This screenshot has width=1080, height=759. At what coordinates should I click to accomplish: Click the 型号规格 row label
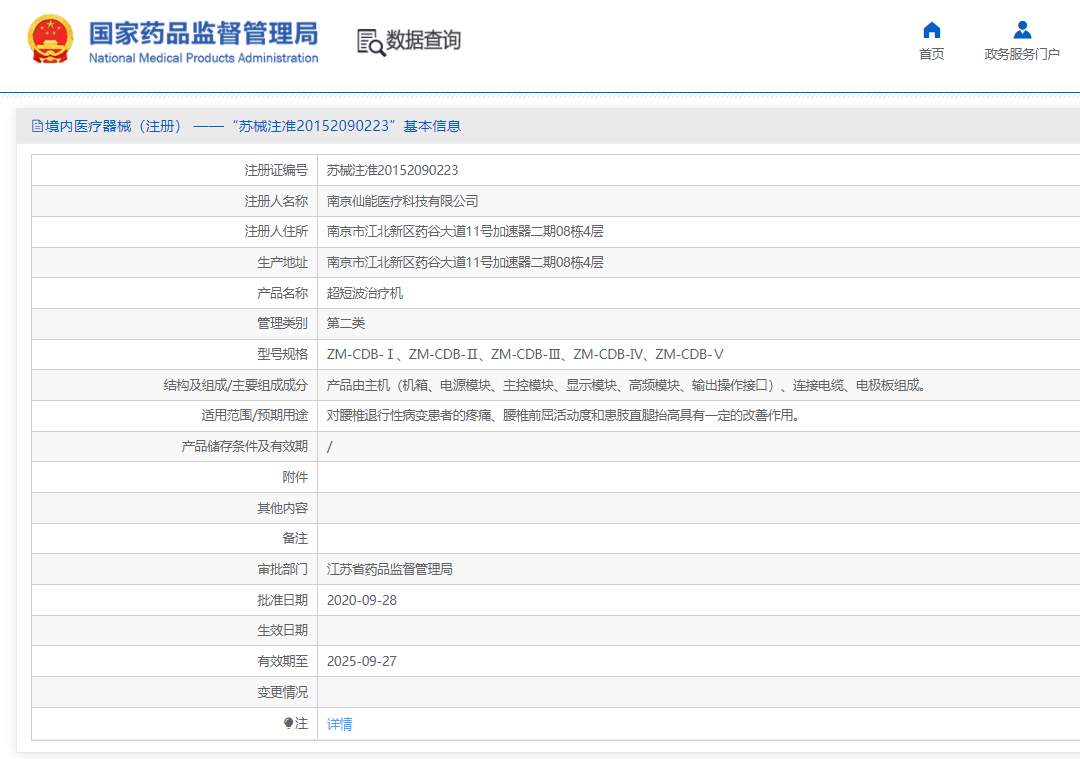(282, 354)
